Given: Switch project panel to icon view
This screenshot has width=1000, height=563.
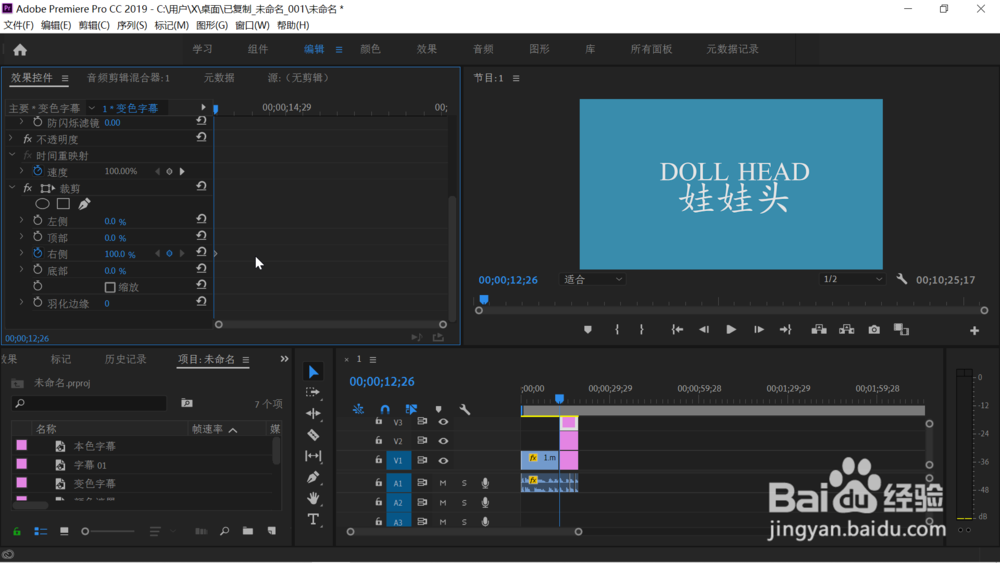Looking at the screenshot, I should click(64, 531).
